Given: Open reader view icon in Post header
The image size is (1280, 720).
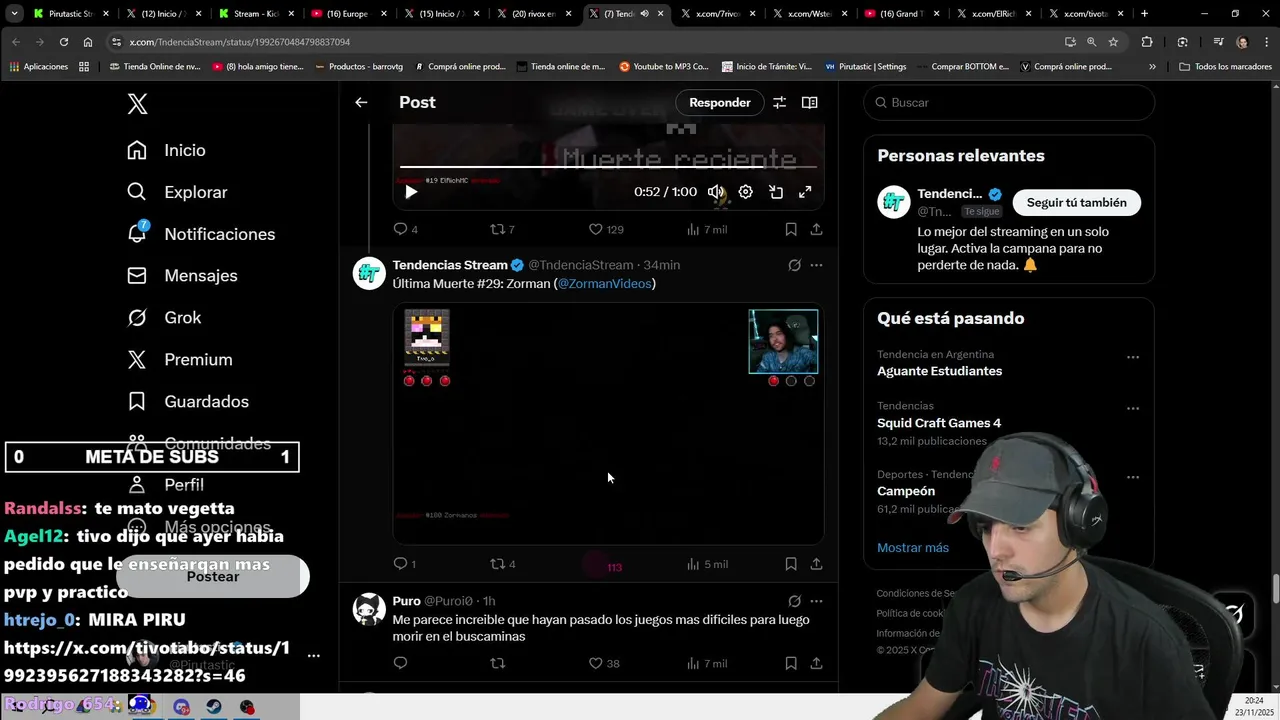Looking at the screenshot, I should tap(809, 102).
